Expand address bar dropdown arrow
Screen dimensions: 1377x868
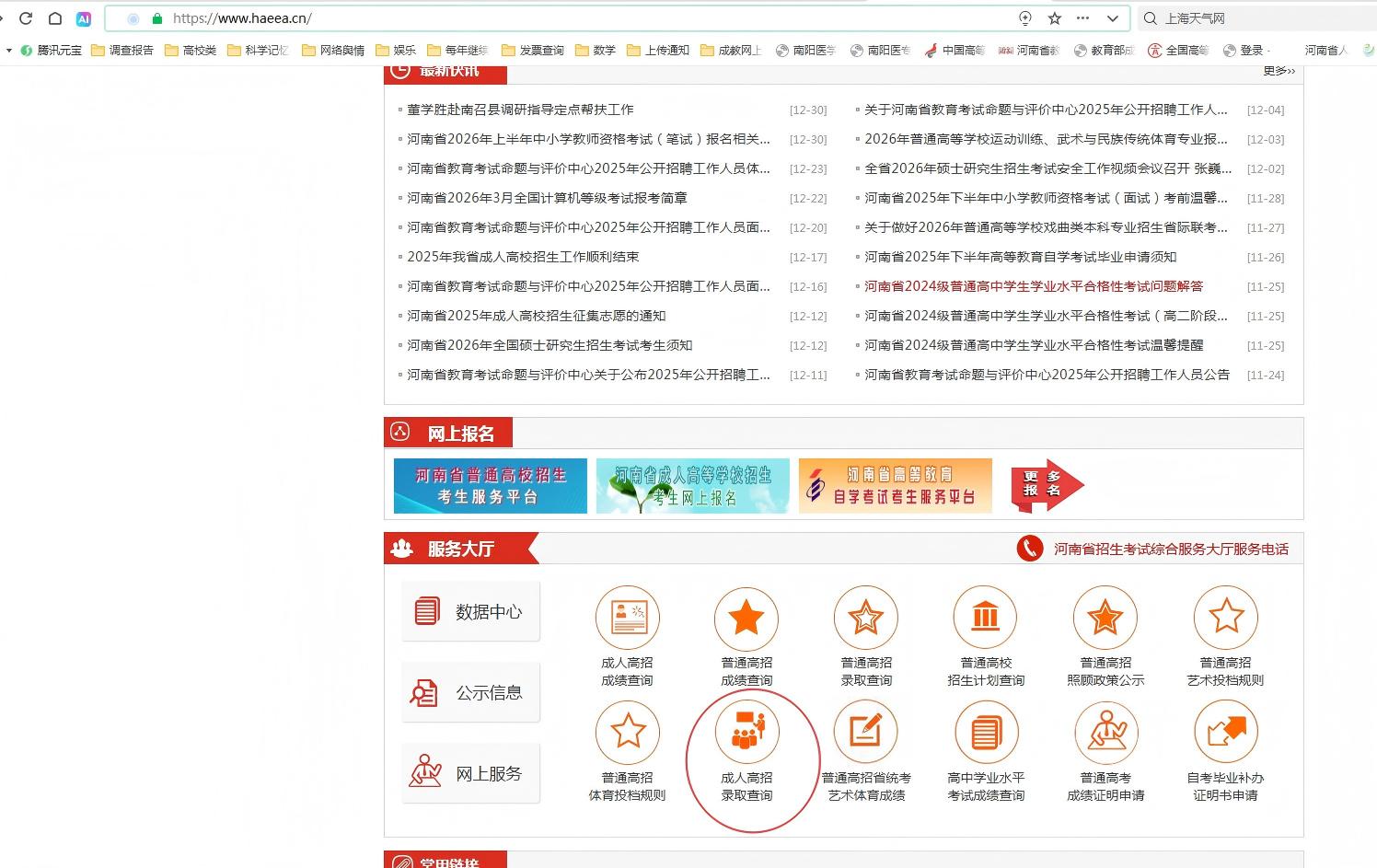1112,18
